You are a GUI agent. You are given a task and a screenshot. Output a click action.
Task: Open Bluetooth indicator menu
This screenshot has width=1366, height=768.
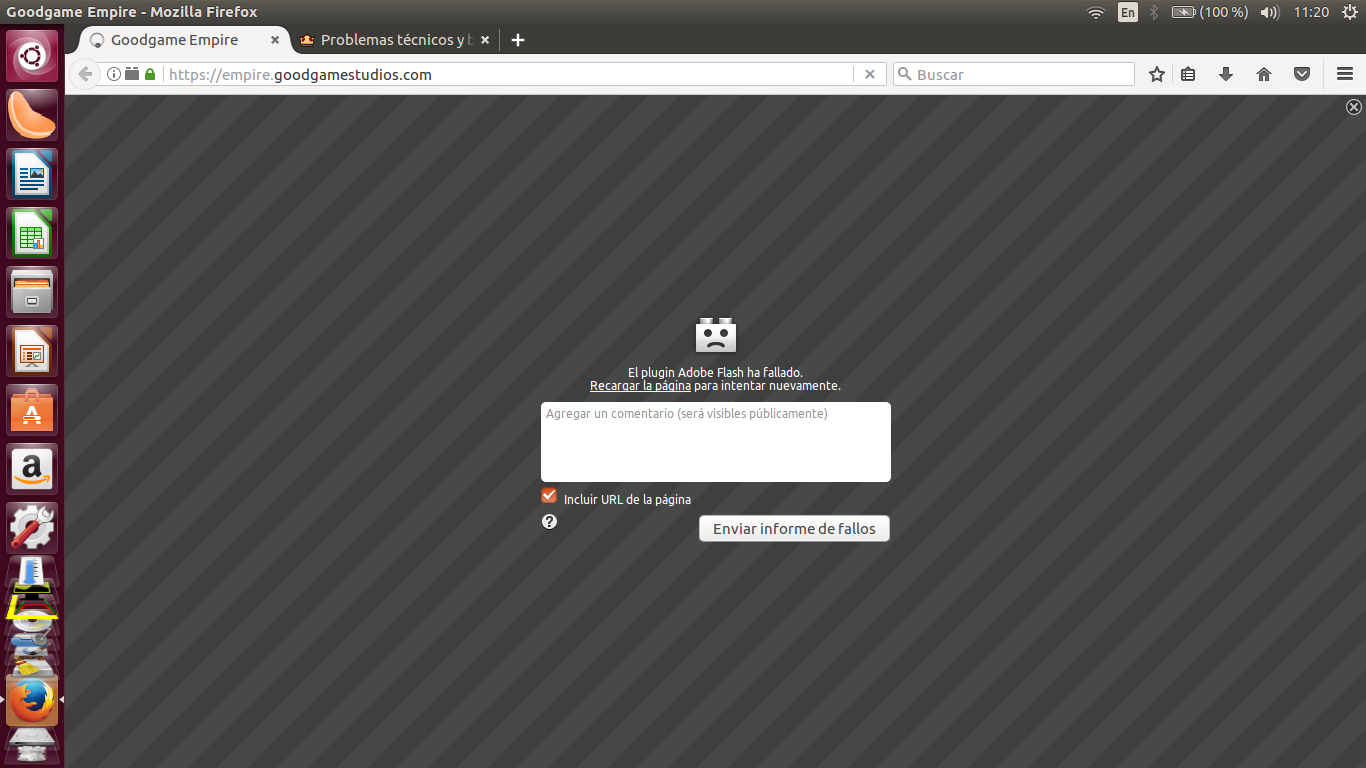point(1153,12)
